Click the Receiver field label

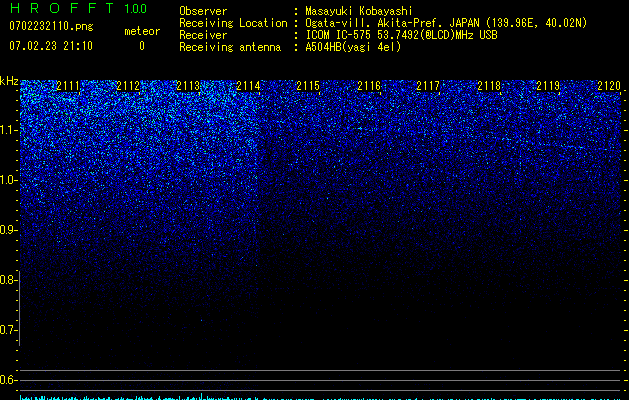tap(203, 35)
